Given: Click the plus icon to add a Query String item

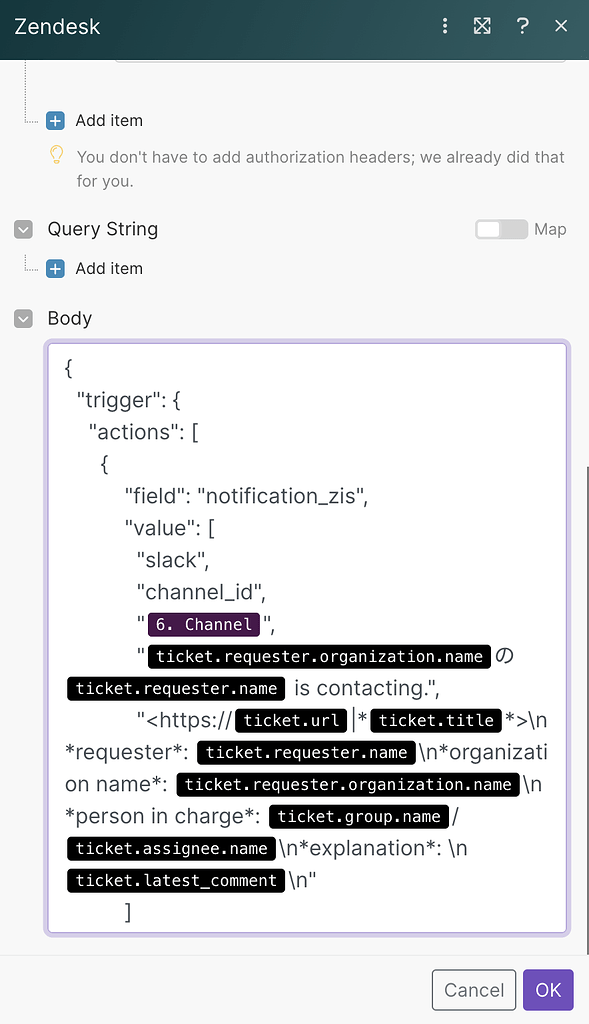Looking at the screenshot, I should tap(55, 268).
